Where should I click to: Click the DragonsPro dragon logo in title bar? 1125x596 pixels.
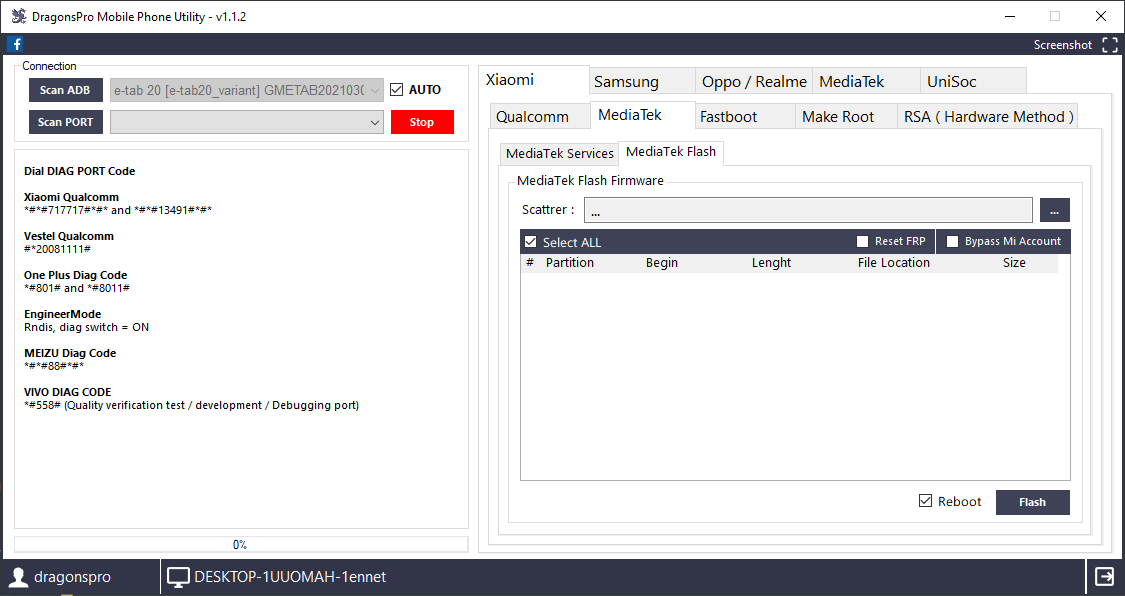[18, 16]
